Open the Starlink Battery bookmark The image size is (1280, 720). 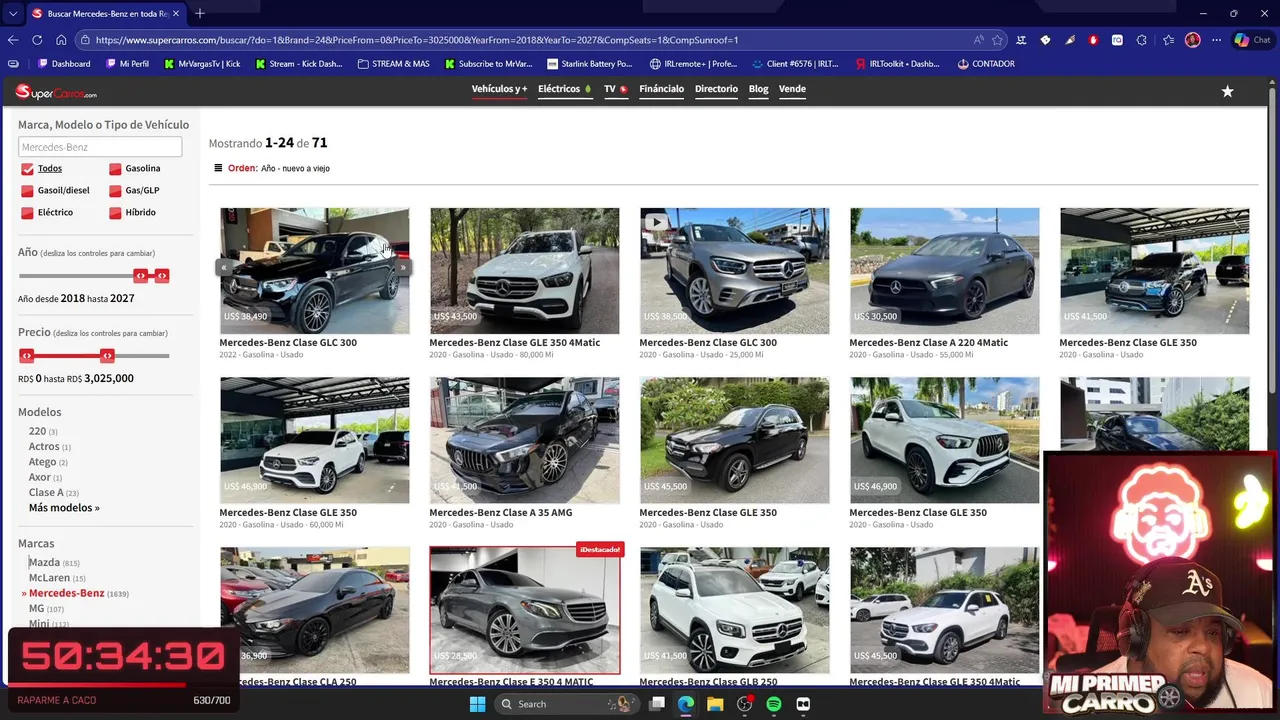[590, 64]
